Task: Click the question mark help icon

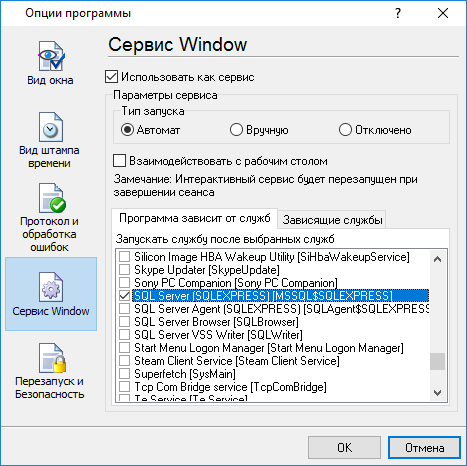Action: tap(398, 13)
